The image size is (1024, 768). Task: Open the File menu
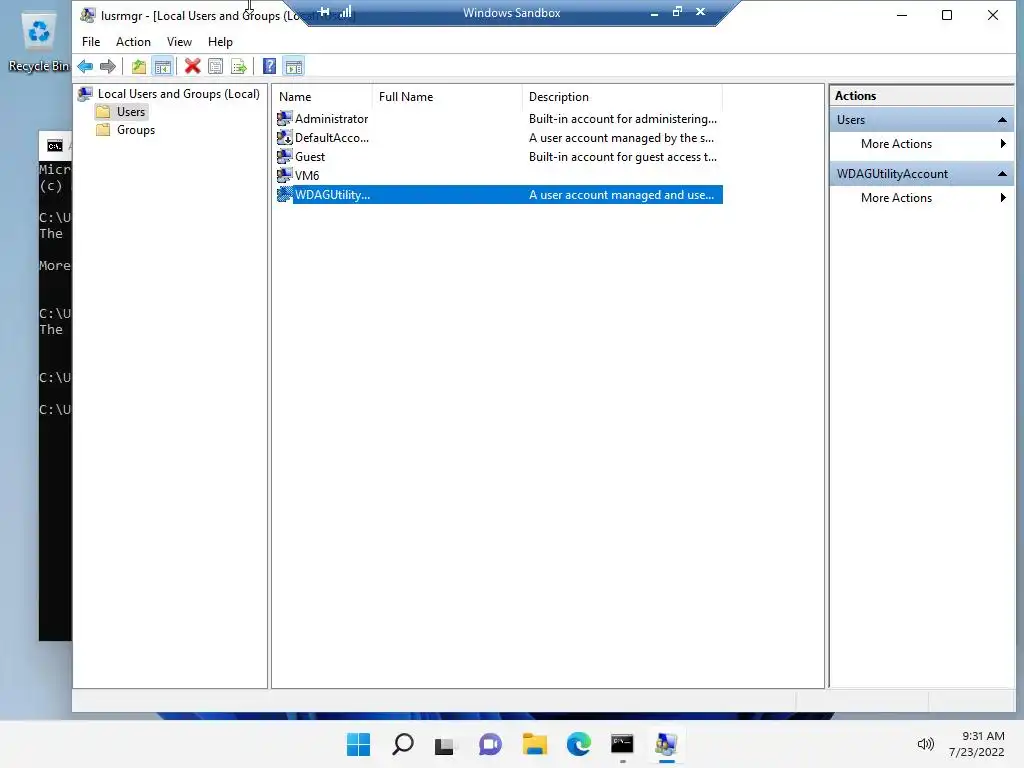click(x=91, y=42)
